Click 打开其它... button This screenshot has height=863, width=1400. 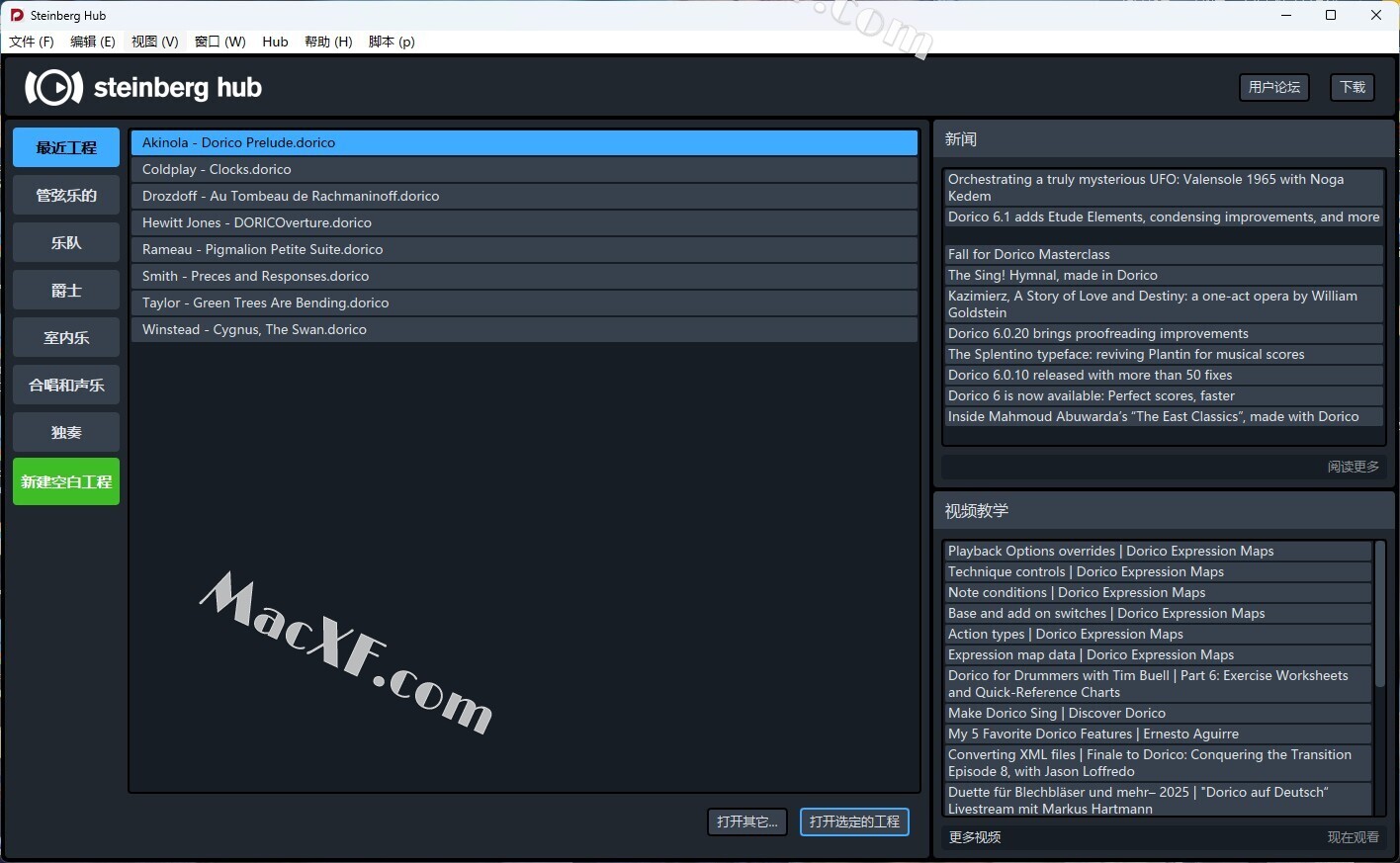pos(747,821)
